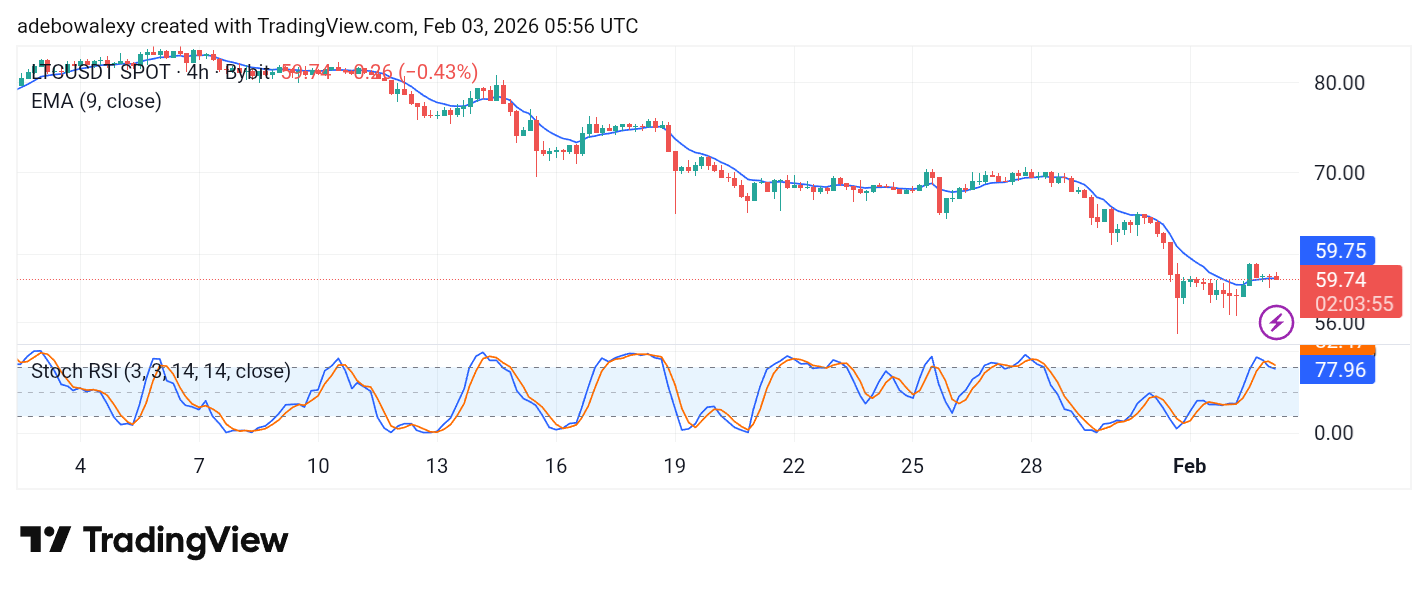Click the 16 date label on time axis
Image resolution: width=1428 pixels, height=591 pixels.
point(556,466)
